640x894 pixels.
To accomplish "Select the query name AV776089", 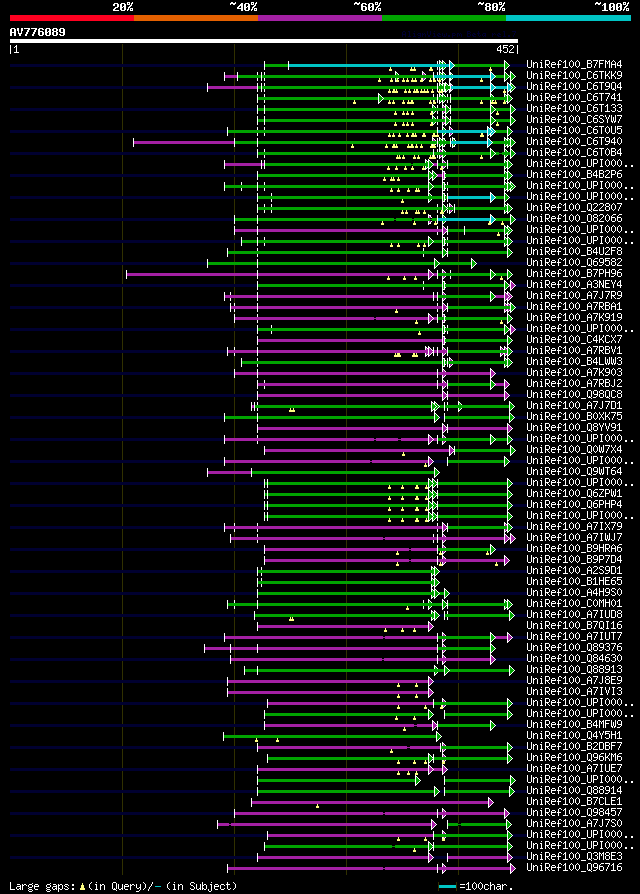I will click(x=38, y=32).
